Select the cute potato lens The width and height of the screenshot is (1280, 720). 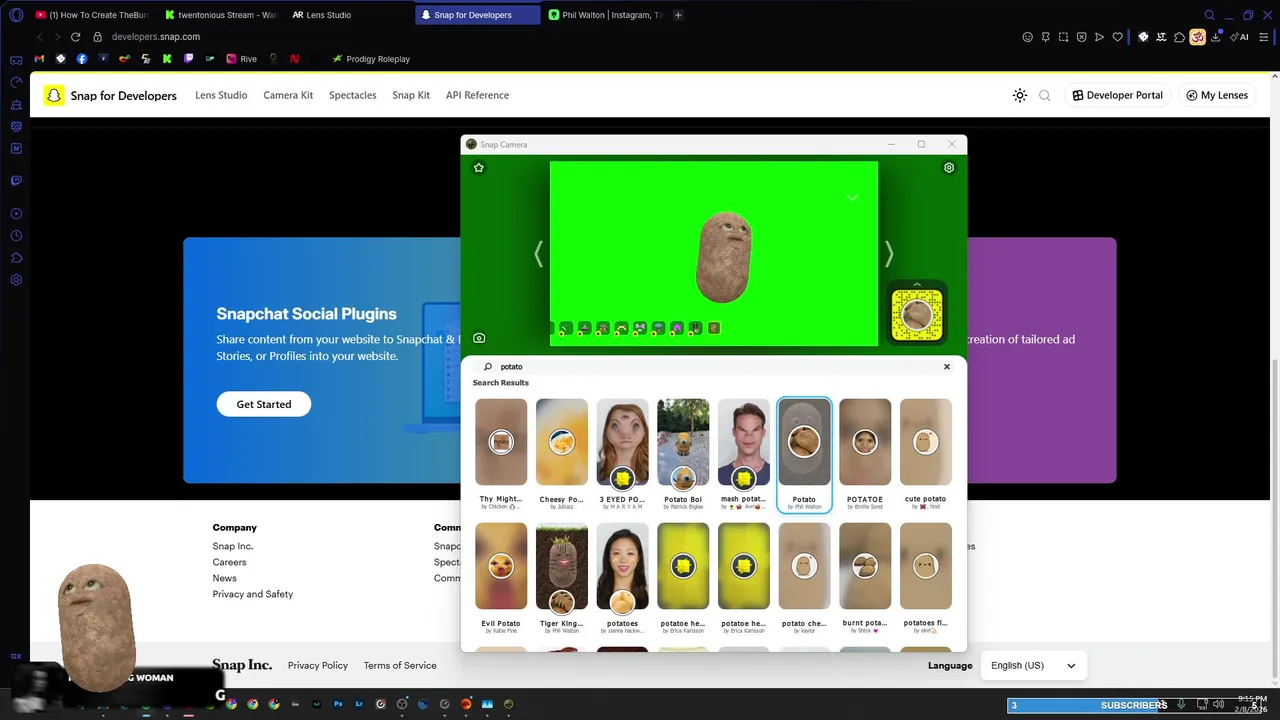[x=926, y=455]
